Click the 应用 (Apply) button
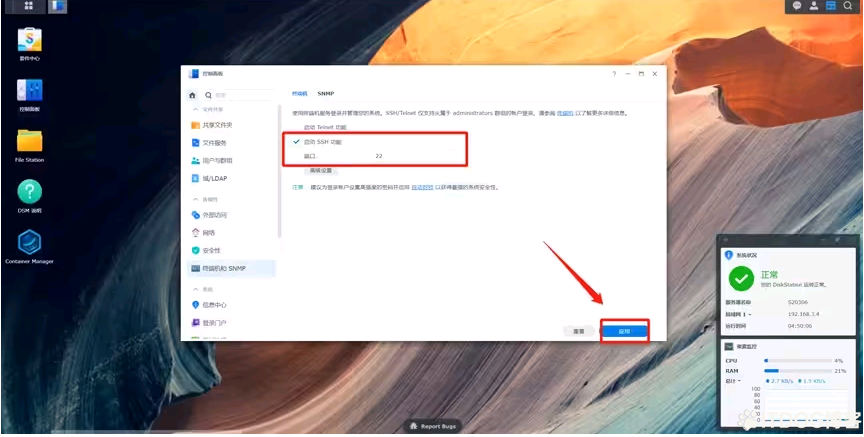Screen dimensions: 864x437 pos(624,332)
